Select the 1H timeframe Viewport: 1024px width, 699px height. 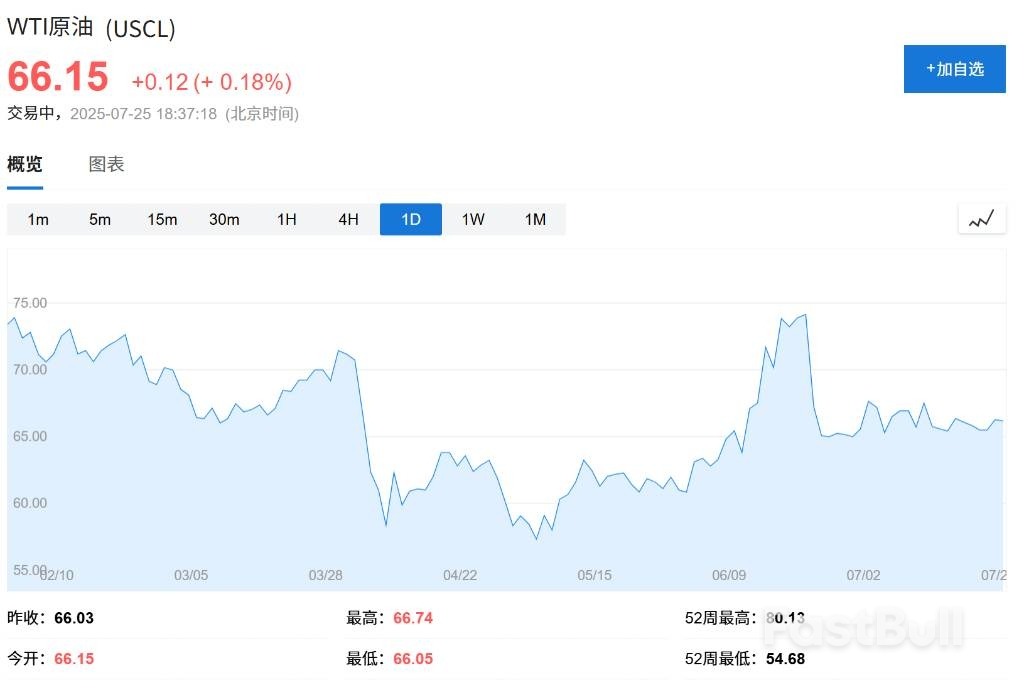pos(287,219)
